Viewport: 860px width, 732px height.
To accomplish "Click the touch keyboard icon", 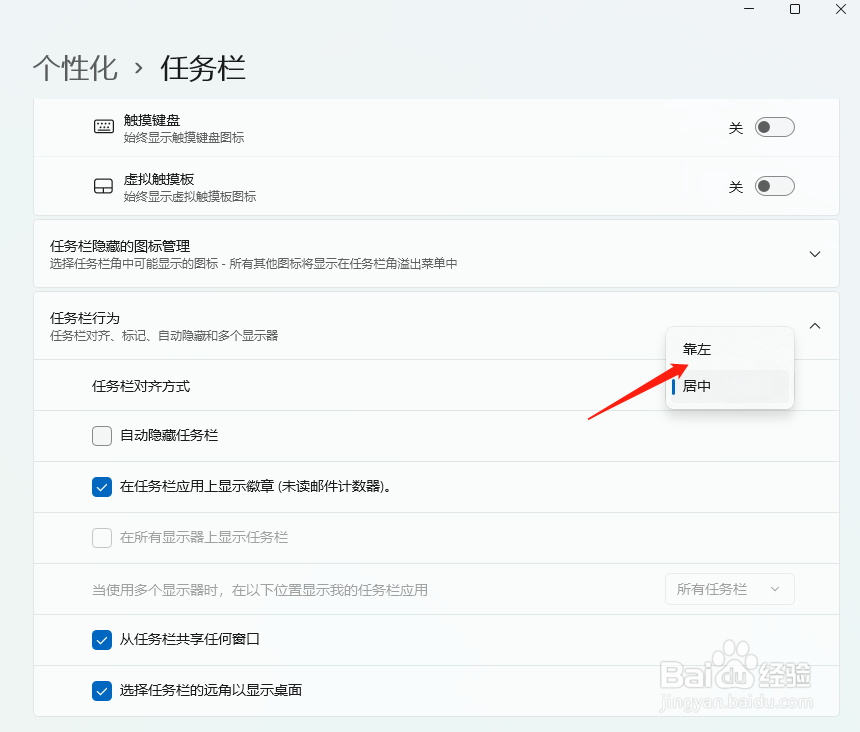I will 104,127.
